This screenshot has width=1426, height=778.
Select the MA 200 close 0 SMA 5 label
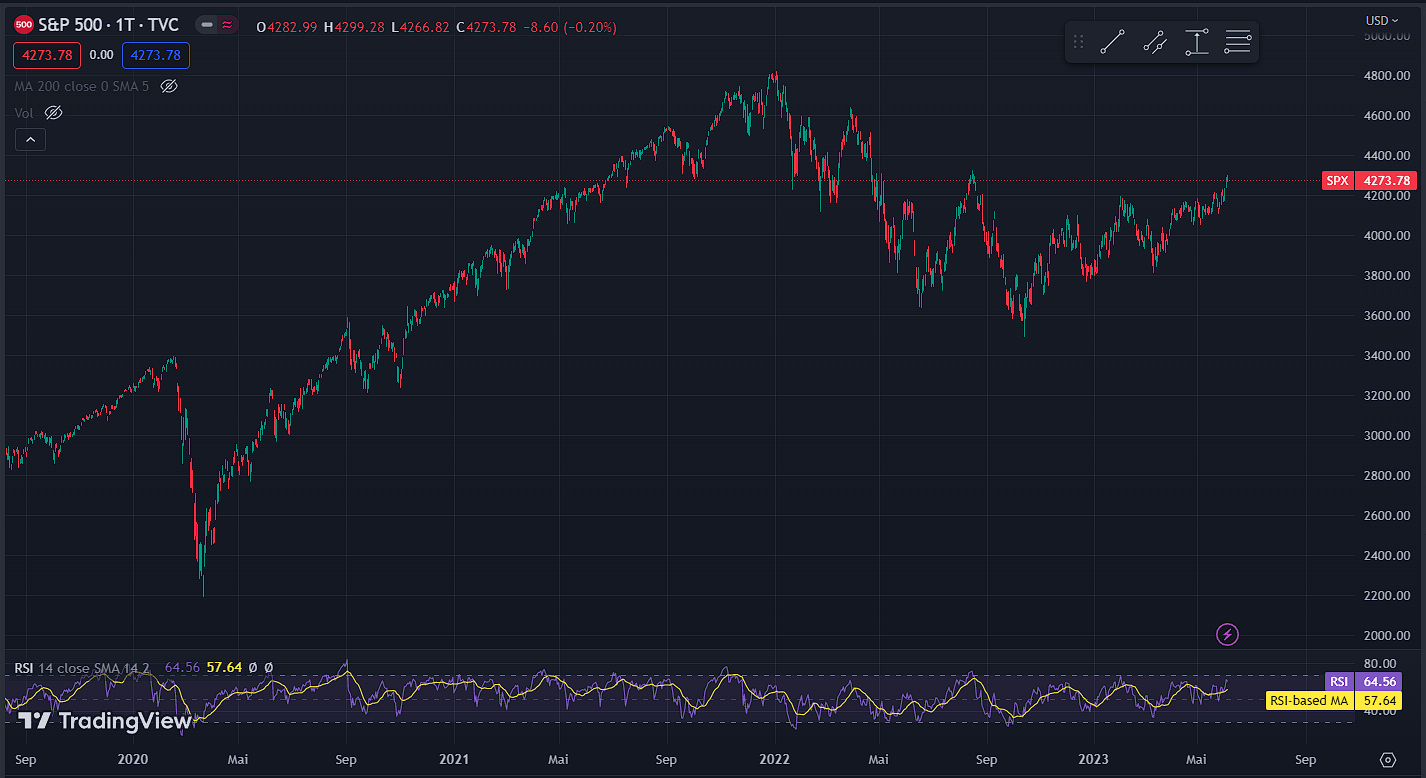tap(82, 87)
